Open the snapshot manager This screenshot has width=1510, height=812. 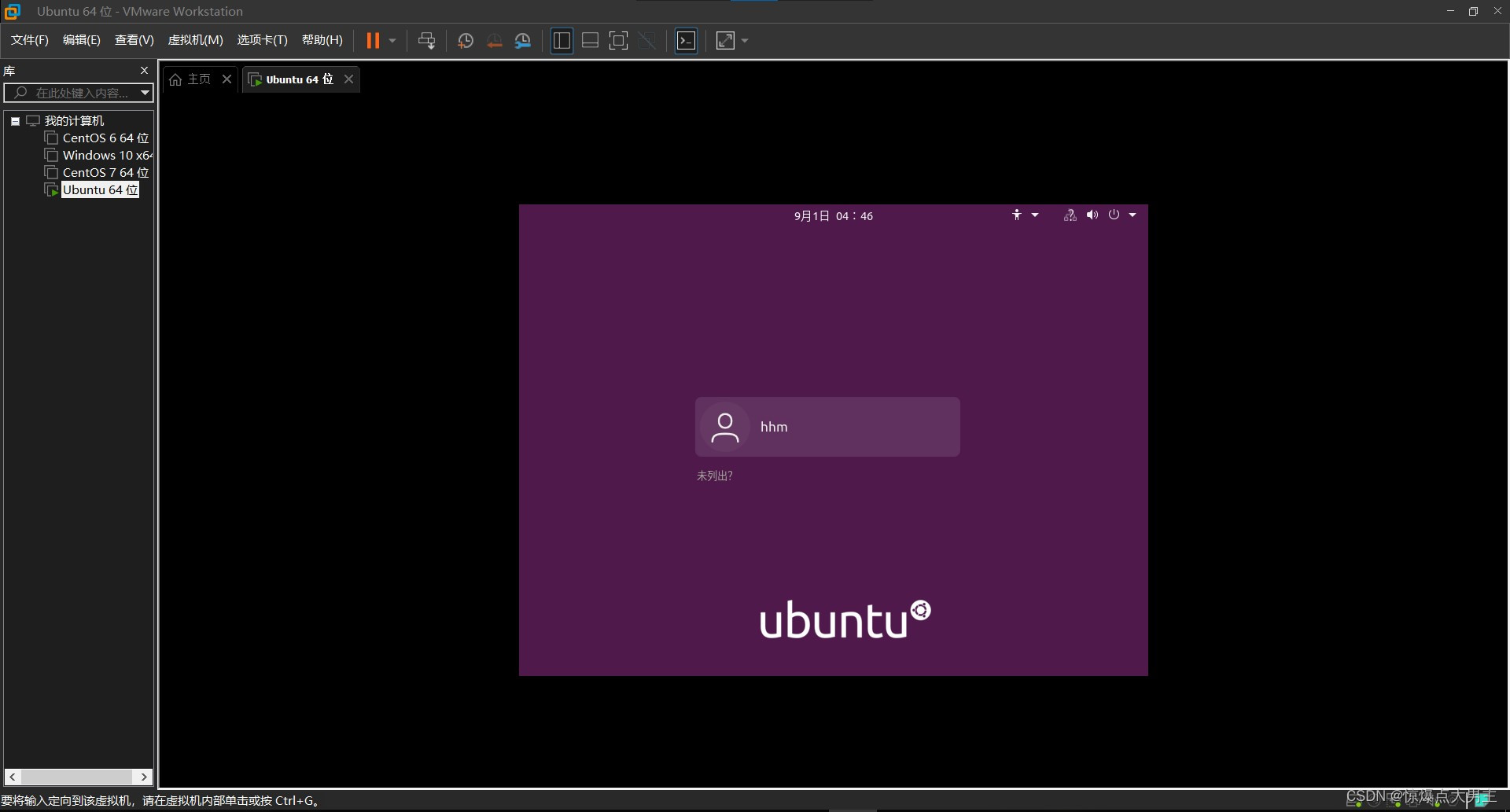[x=523, y=41]
